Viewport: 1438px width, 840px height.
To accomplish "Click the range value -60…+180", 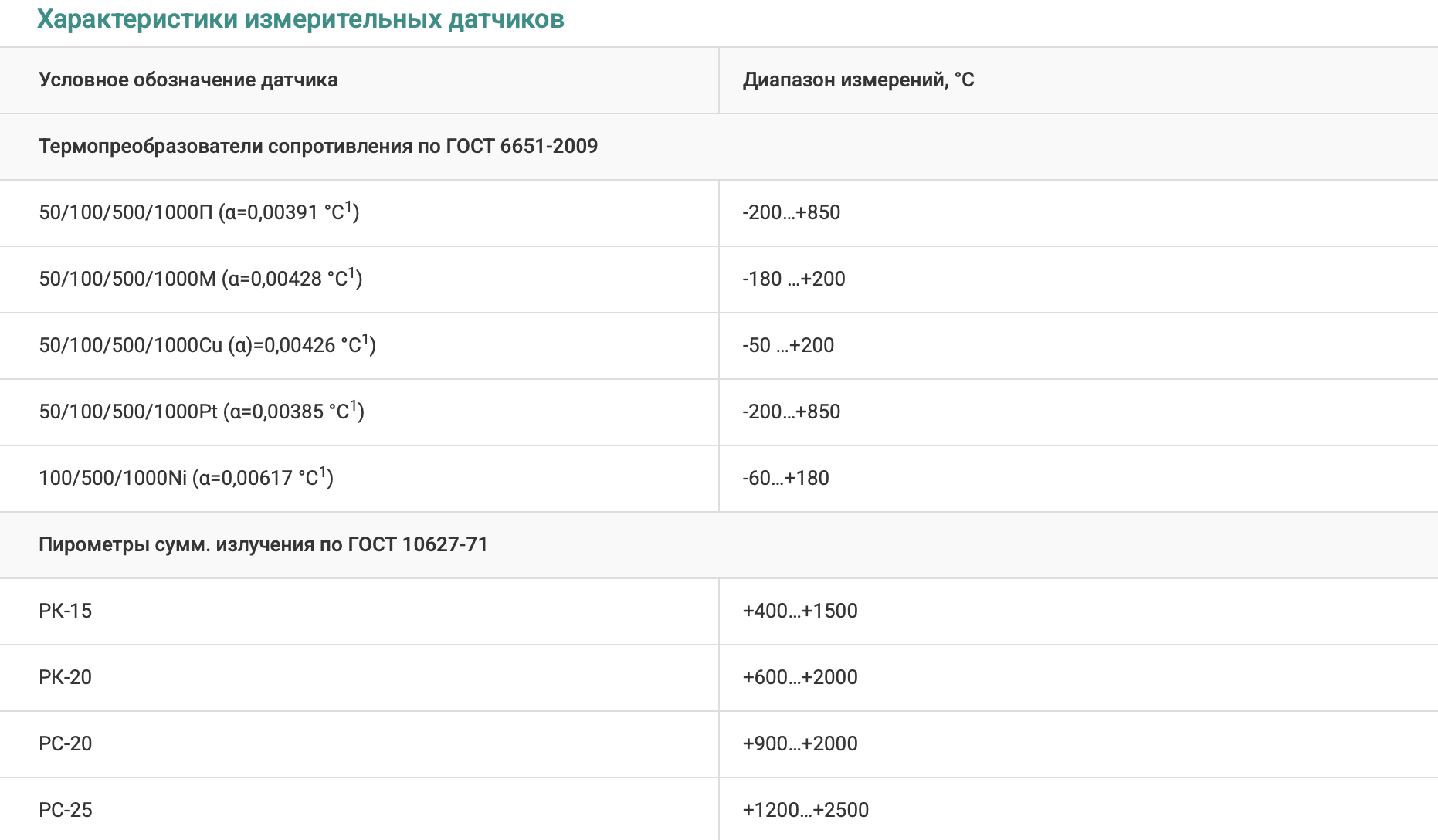I will coord(785,478).
